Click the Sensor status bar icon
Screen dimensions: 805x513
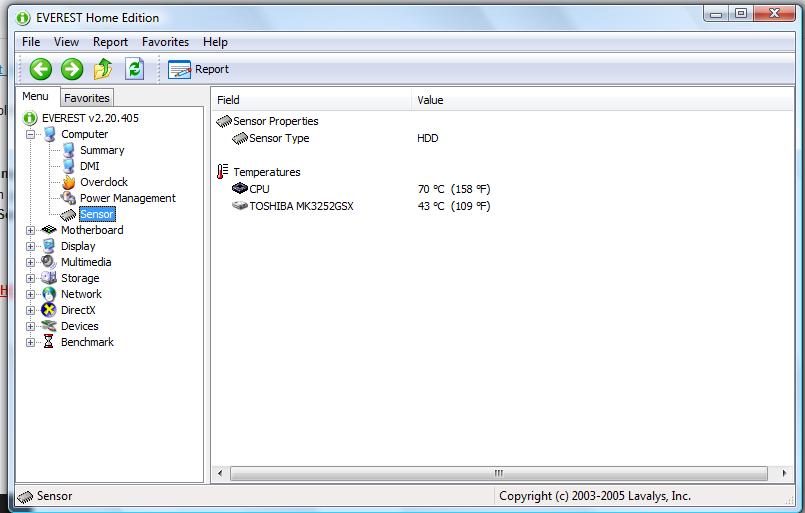click(25, 497)
